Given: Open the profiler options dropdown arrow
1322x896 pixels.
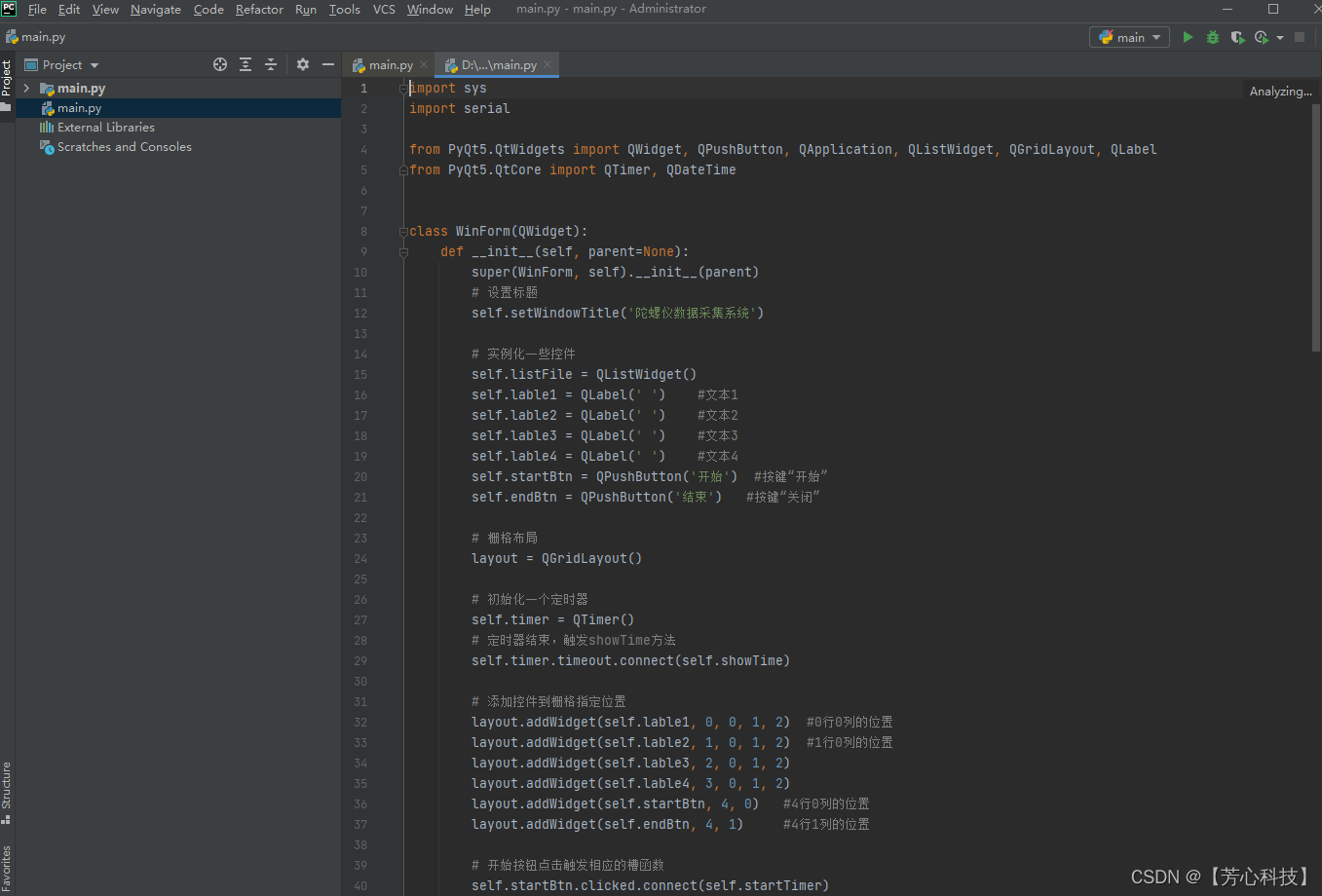Looking at the screenshot, I should tap(1279, 38).
